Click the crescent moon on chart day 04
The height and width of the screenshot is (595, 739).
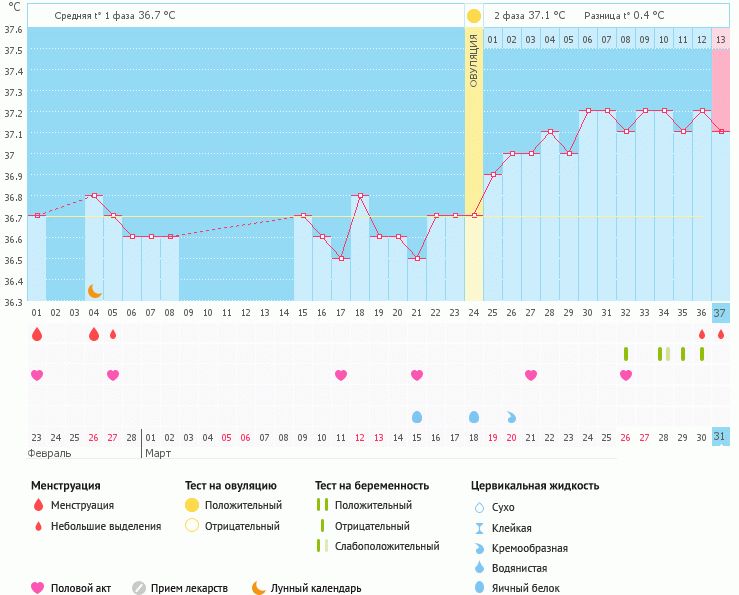click(94, 291)
